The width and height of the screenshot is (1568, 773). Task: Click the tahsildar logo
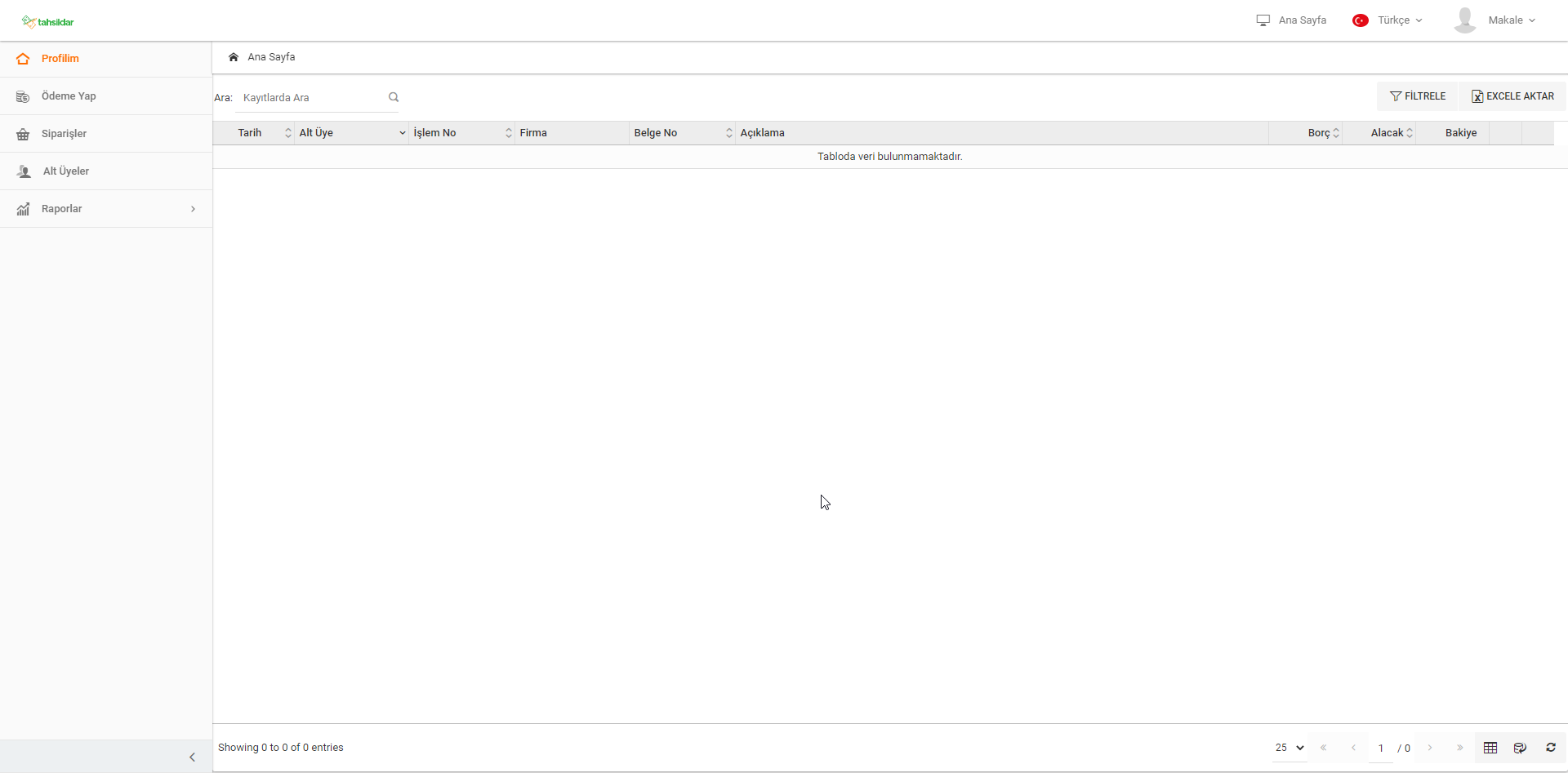point(48,22)
